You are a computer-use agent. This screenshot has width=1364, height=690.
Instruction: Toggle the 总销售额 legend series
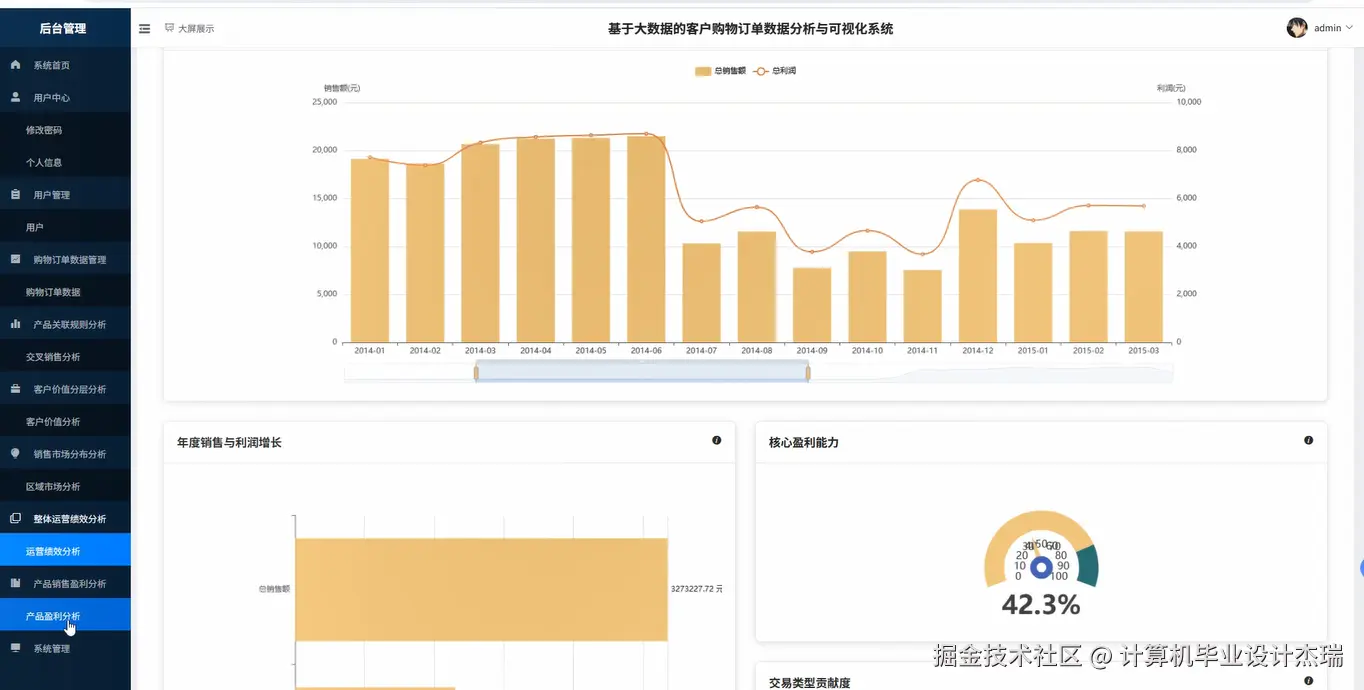pyautogui.click(x=720, y=71)
